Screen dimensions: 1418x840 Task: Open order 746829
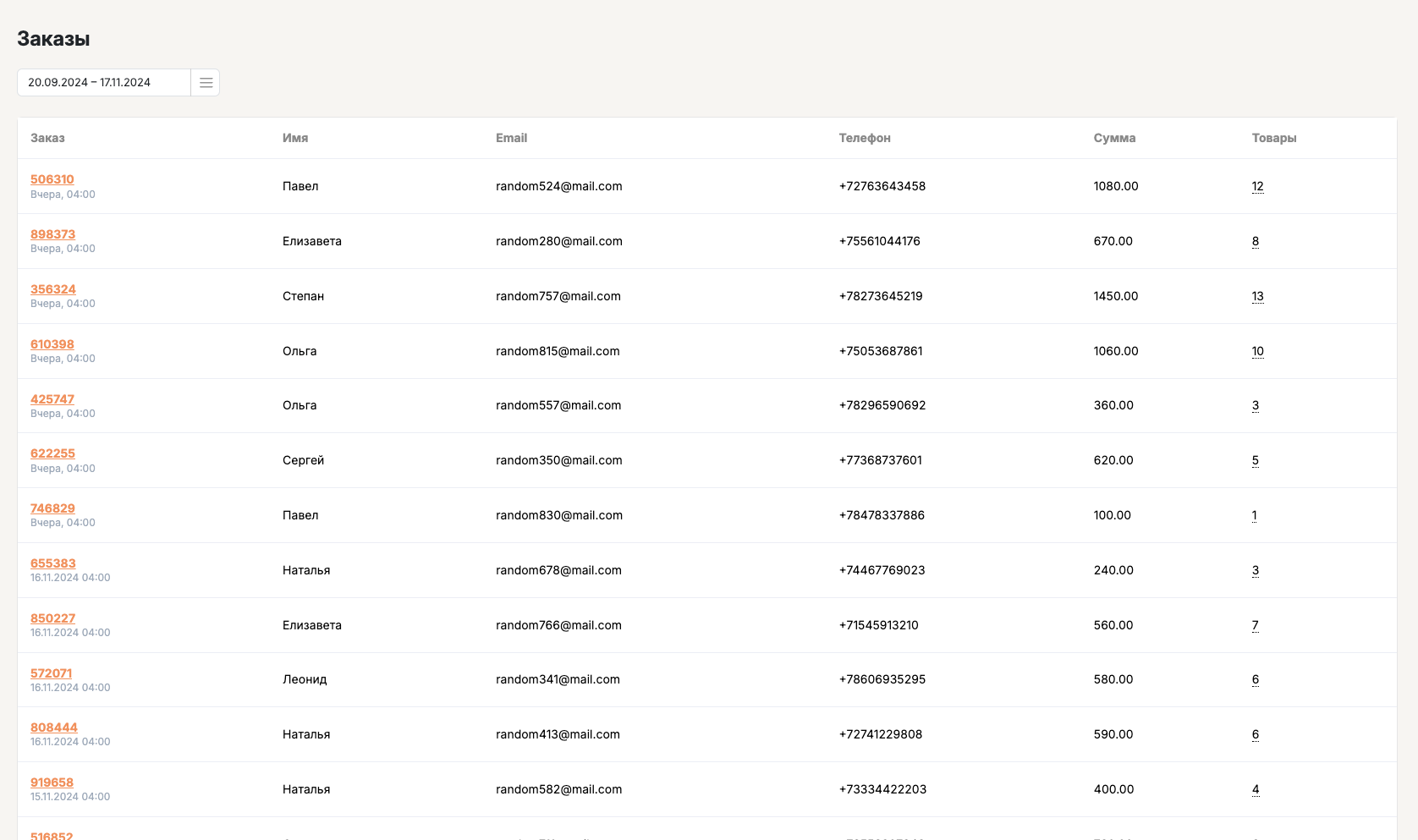click(52, 508)
